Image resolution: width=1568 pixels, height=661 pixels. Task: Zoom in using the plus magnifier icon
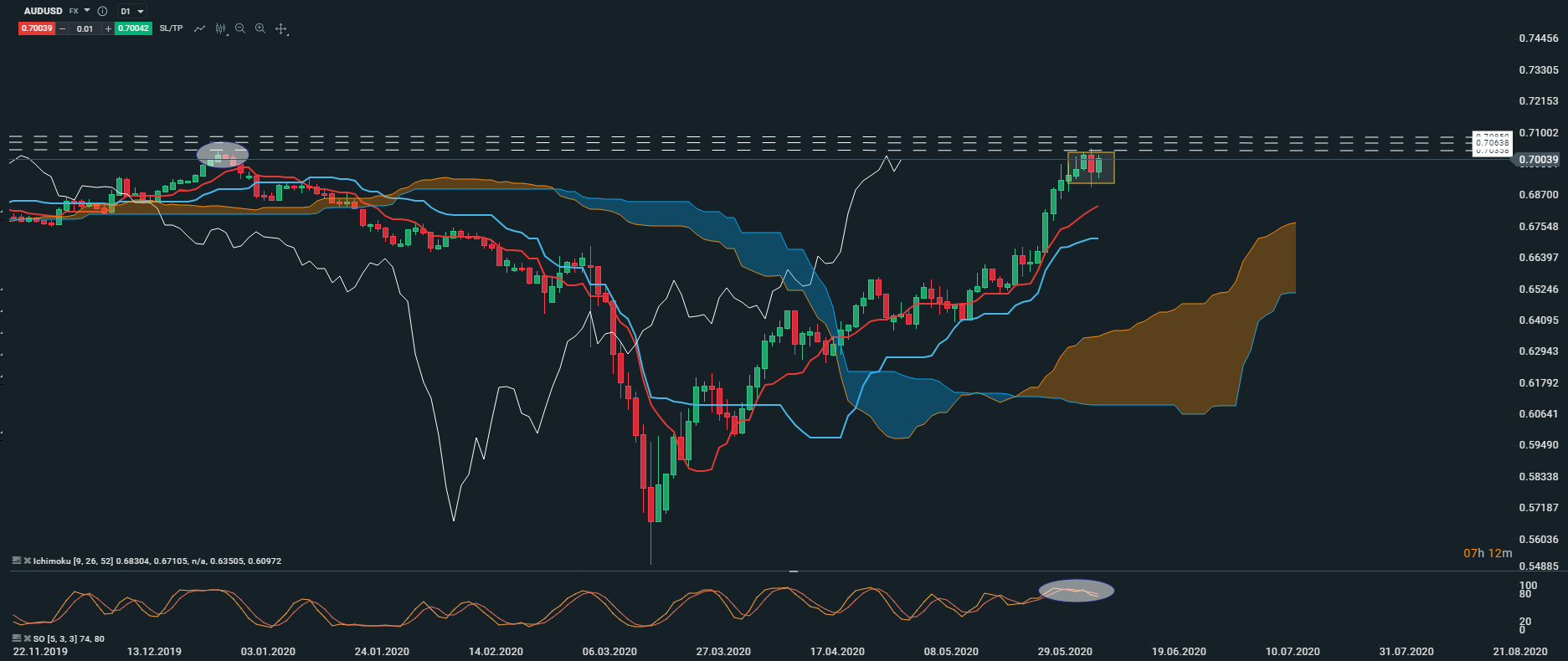260,28
